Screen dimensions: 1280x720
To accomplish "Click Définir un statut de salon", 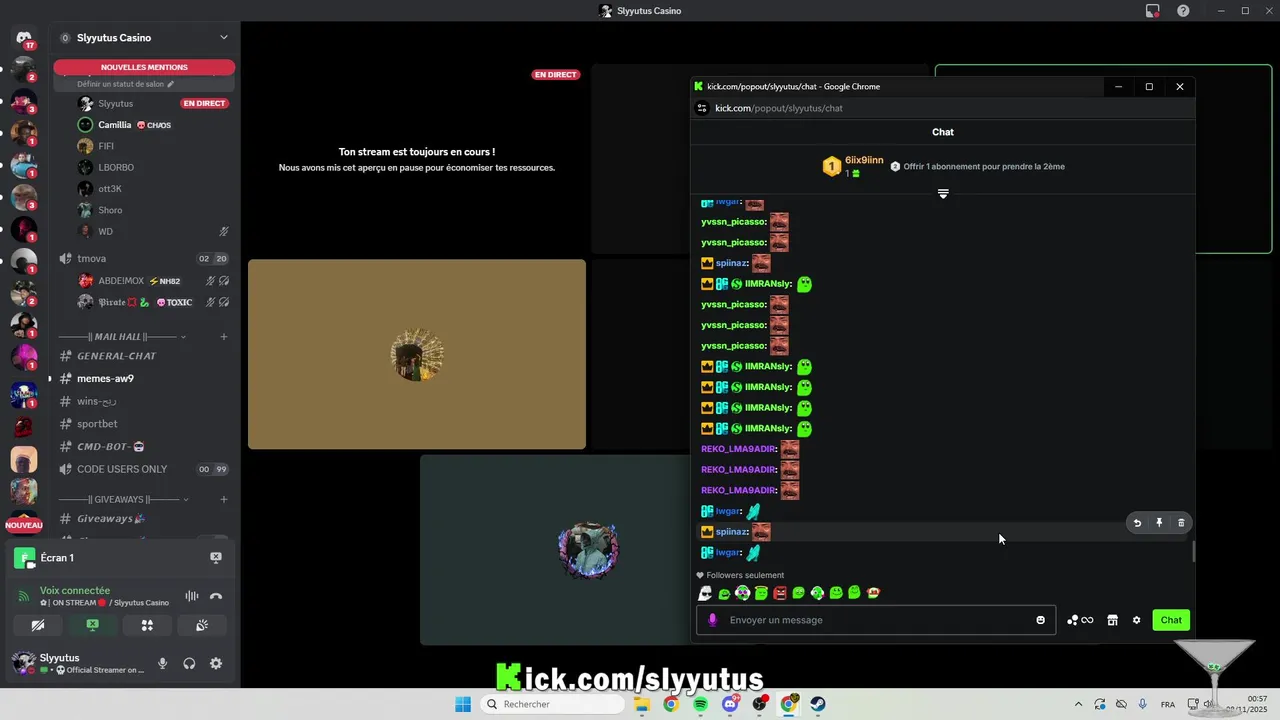I will 126,84.
